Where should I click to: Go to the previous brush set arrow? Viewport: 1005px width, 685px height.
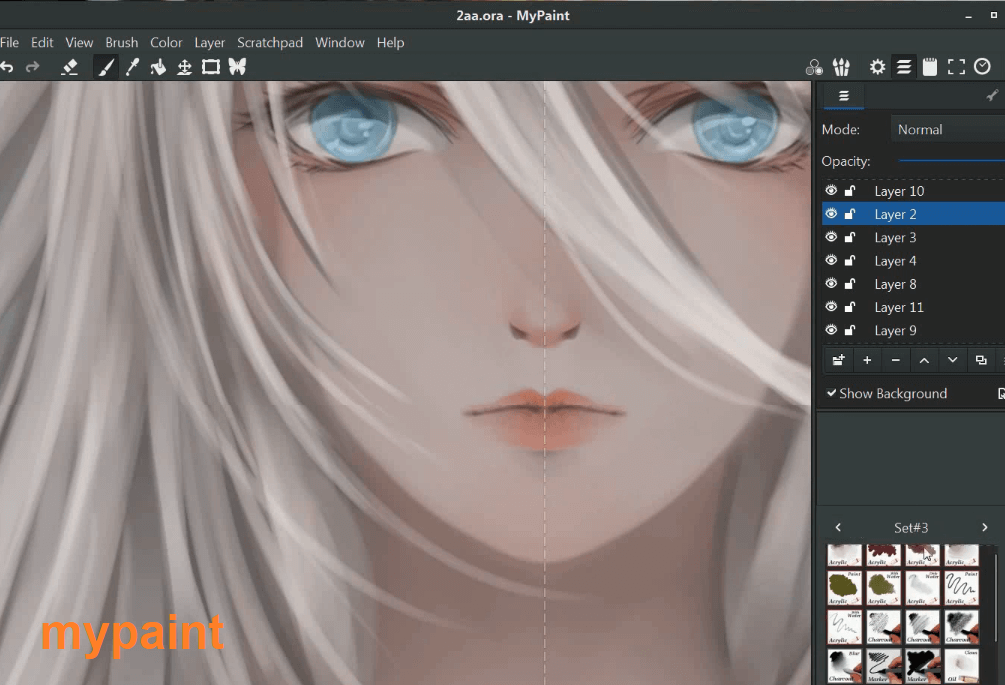point(838,527)
